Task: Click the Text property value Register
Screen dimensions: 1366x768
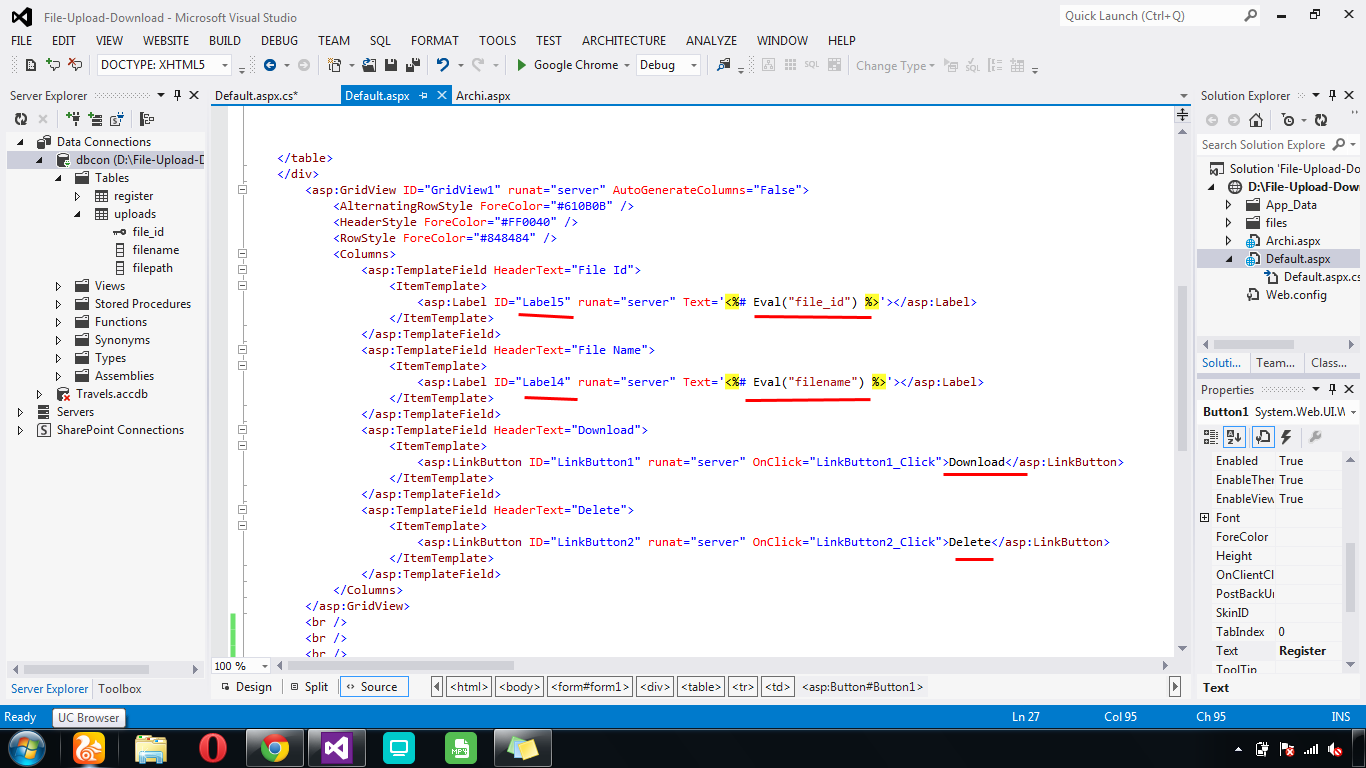Action: [x=1303, y=651]
